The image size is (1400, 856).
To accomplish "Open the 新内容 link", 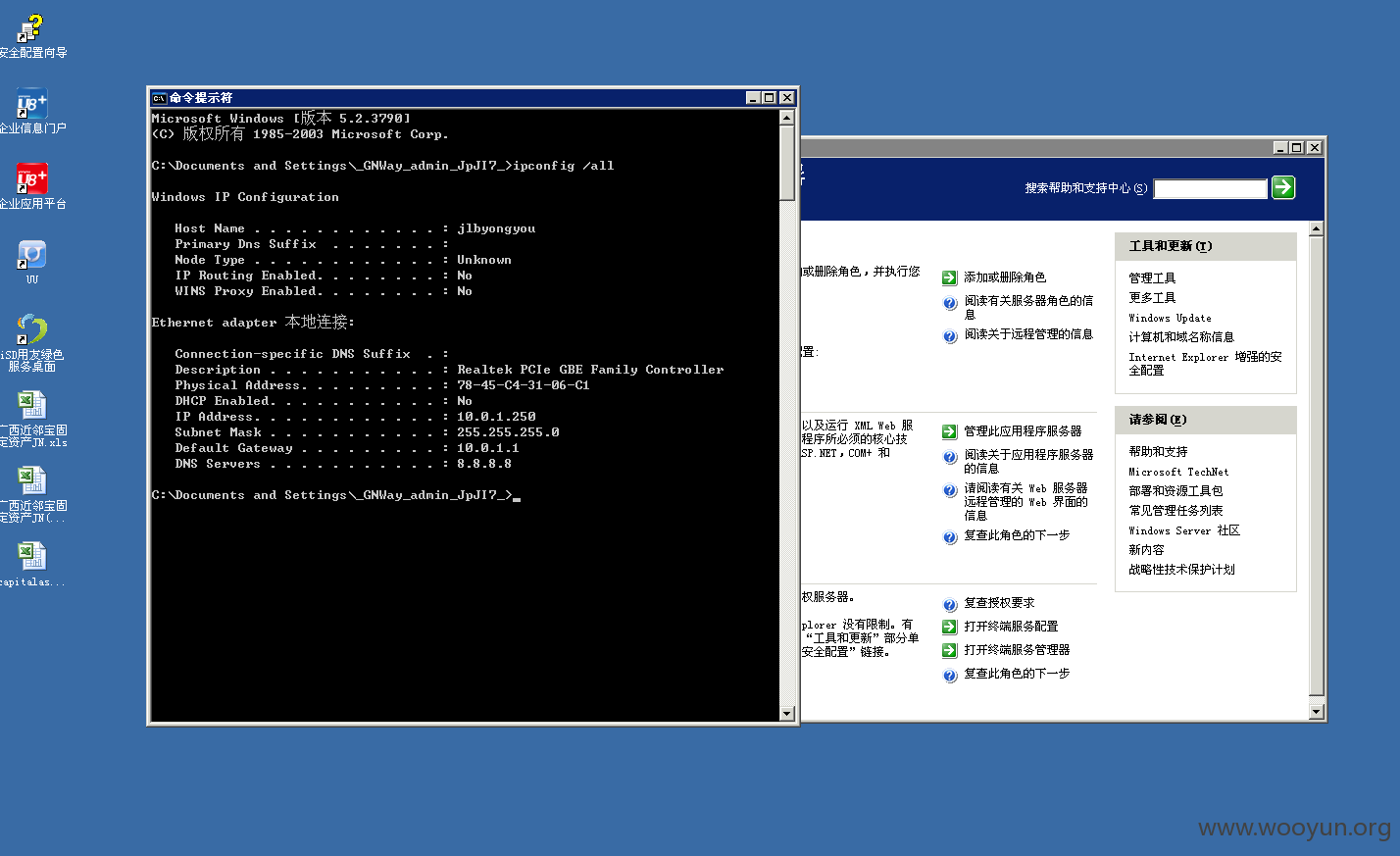I will click(x=1146, y=550).
